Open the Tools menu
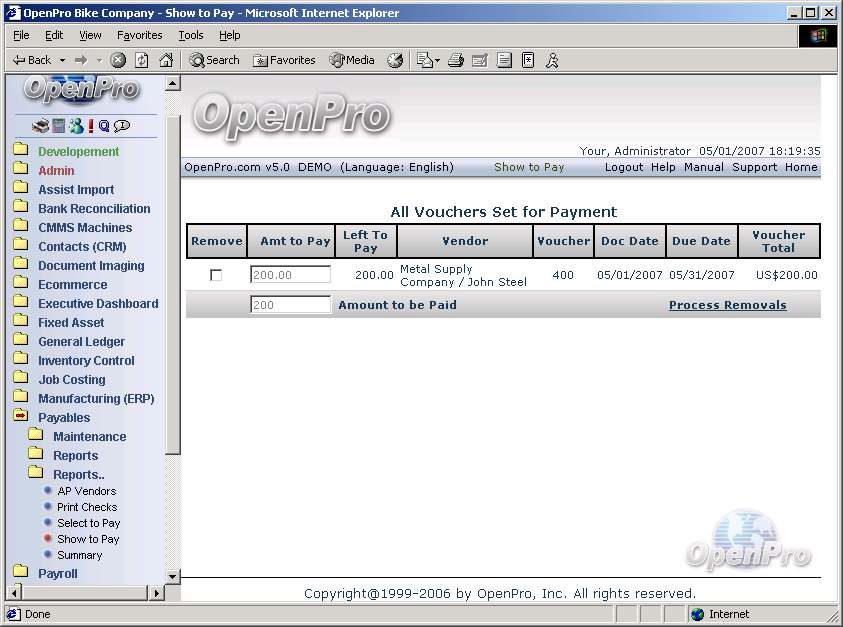Screen dimensions: 843x627 coord(190,35)
